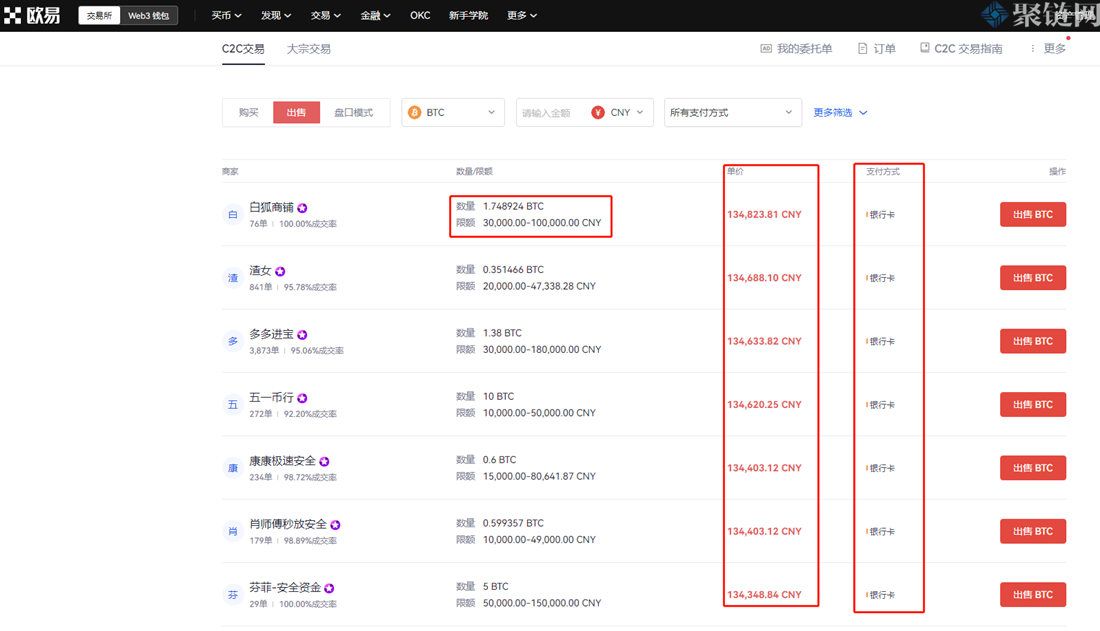Click the orange BTC coin icon
This screenshot has height=631, width=1100.
[x=415, y=112]
